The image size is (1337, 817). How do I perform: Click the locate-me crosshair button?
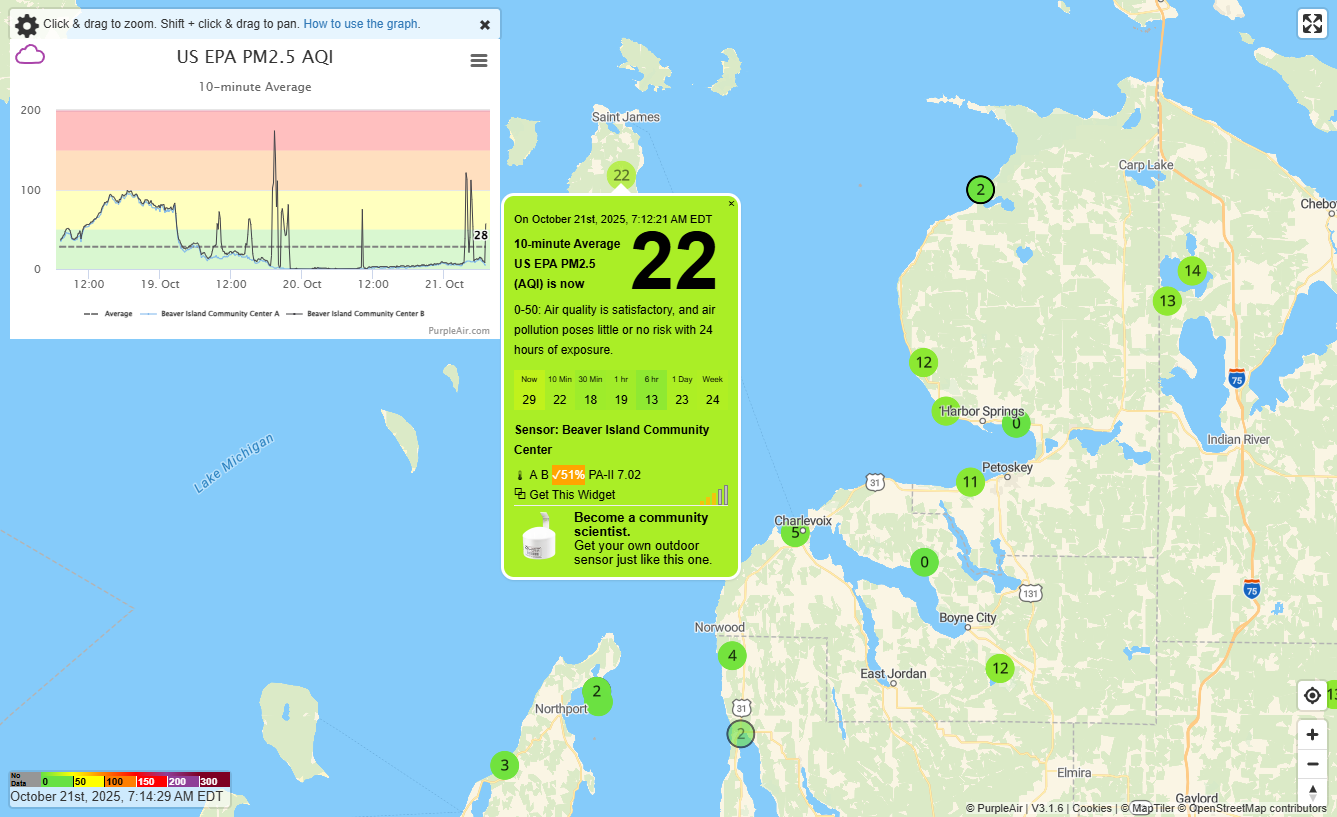[1312, 695]
